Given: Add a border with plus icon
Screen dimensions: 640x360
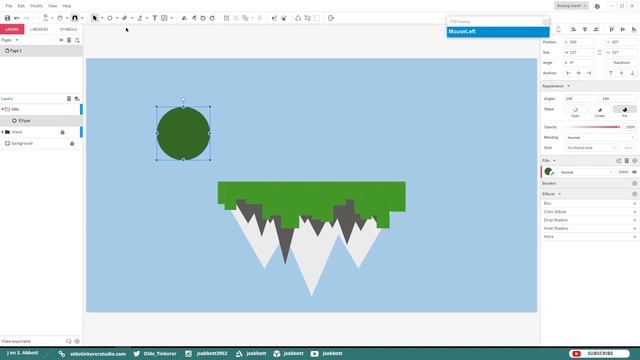Looking at the screenshot, I should (x=634, y=184).
